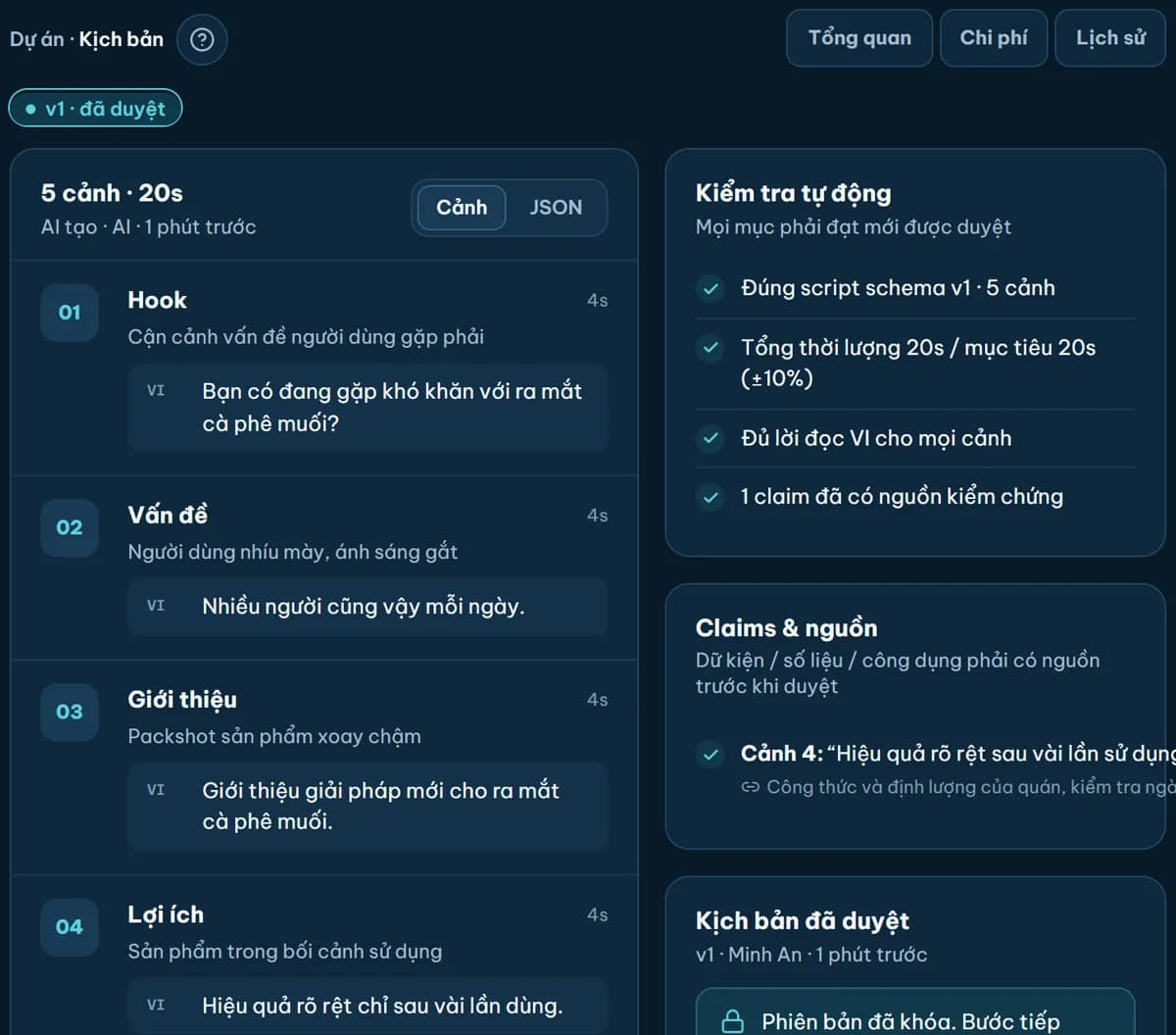Image resolution: width=1176 pixels, height=1035 pixels.
Task: Click narration "Nhiều người cũng vậy mỗi ngày."
Action: coord(364,607)
